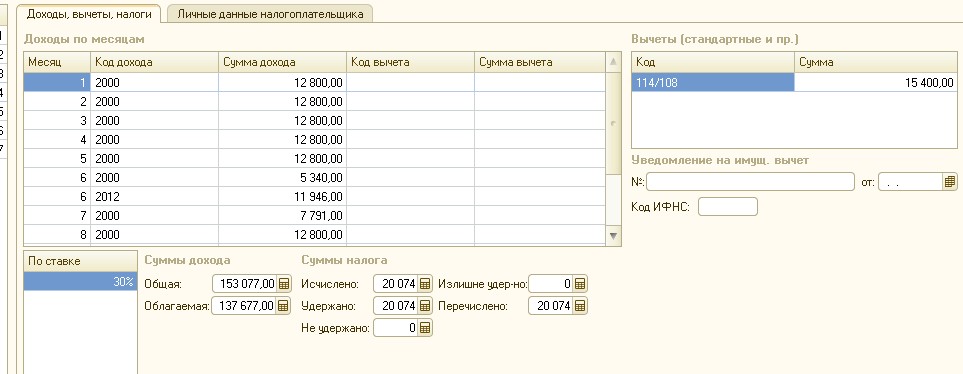Click the scroll-down arrow of income table

[x=613, y=236]
